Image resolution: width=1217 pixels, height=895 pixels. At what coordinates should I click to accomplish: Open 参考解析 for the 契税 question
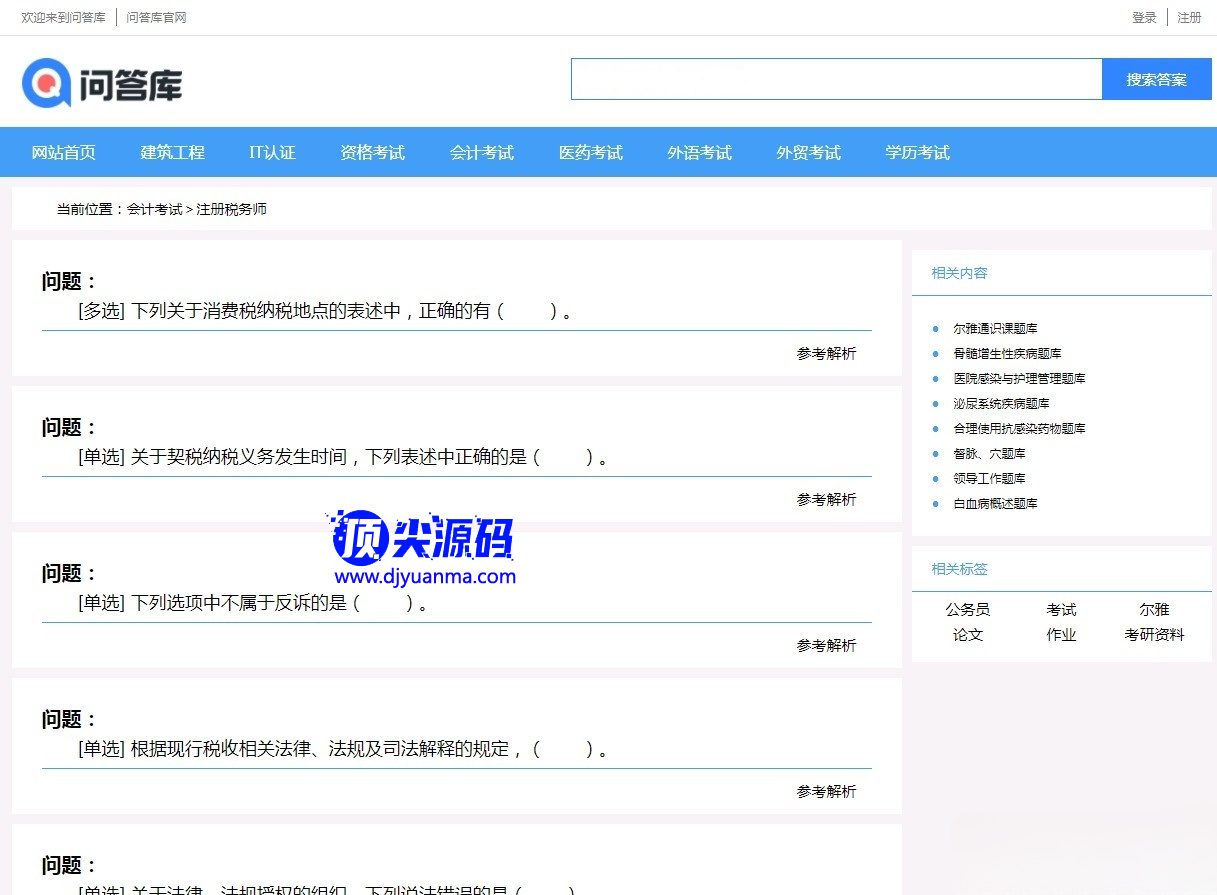point(826,500)
